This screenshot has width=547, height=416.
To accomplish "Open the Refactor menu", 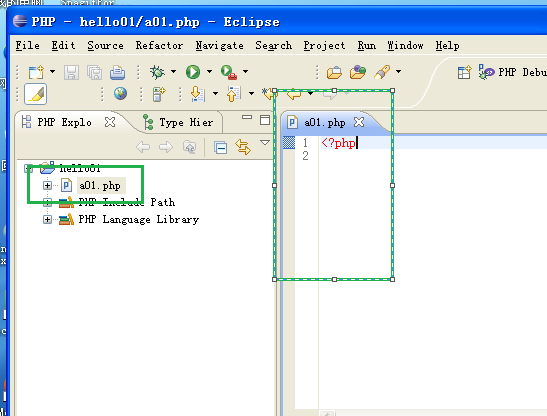I will click(159, 46).
